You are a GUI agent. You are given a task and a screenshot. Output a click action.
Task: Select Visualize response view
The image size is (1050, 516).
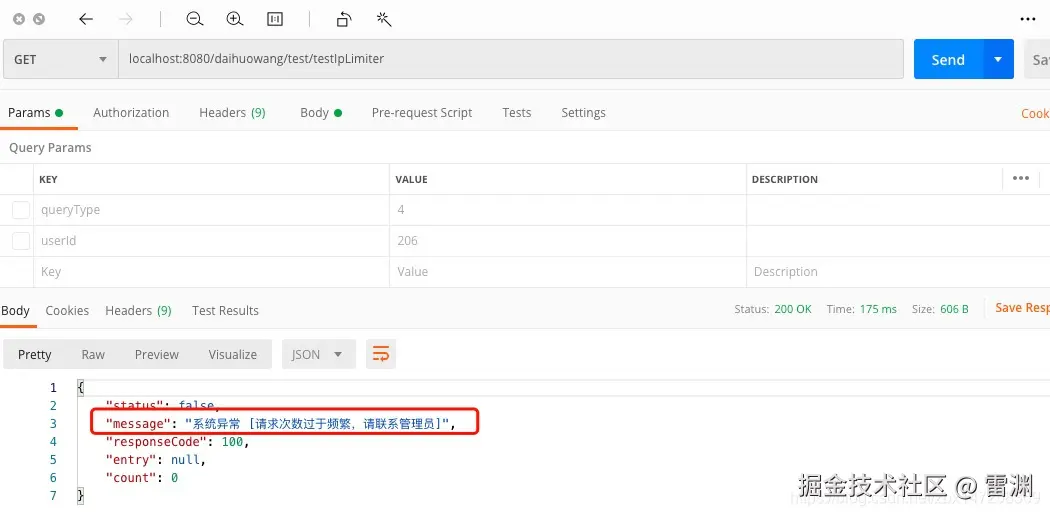pos(232,354)
